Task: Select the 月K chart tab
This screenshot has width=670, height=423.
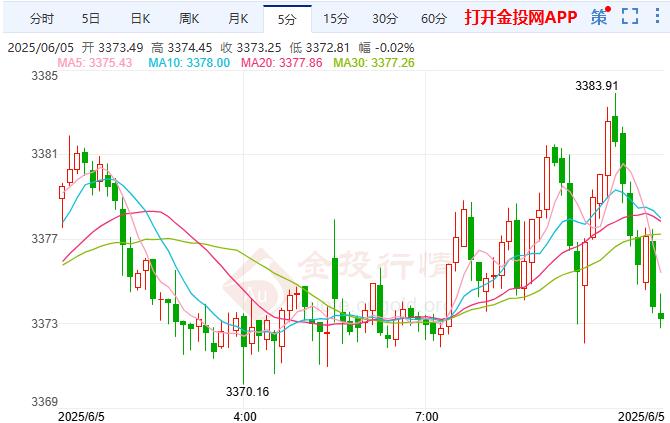Action: click(x=238, y=19)
